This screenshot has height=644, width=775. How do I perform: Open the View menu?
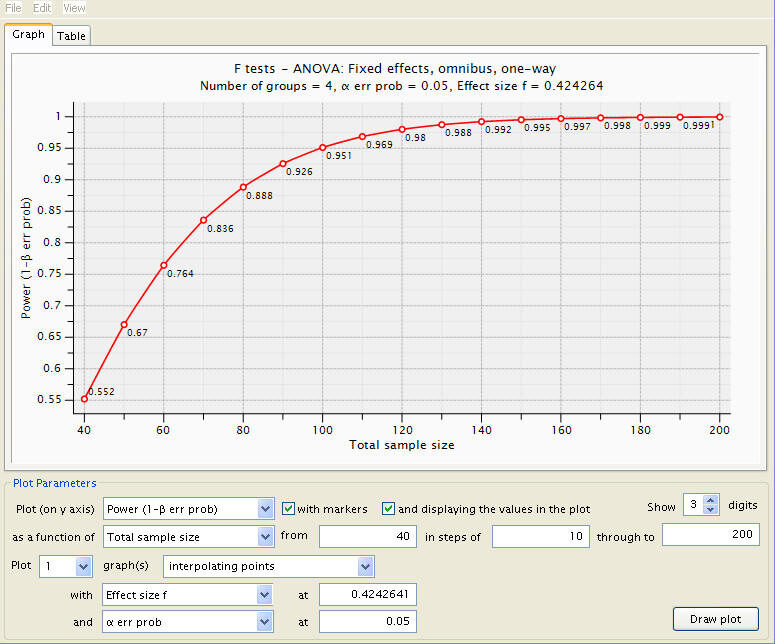pyautogui.click(x=75, y=8)
